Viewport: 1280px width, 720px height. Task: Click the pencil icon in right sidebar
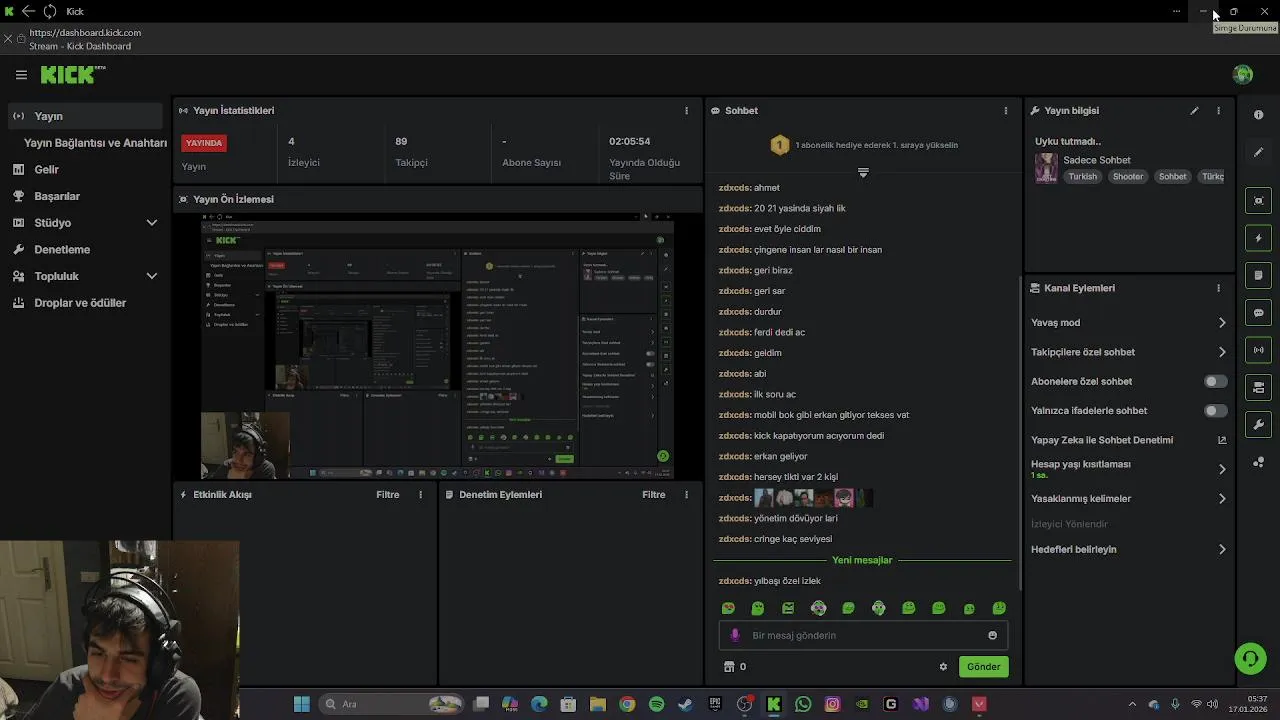click(x=1259, y=152)
